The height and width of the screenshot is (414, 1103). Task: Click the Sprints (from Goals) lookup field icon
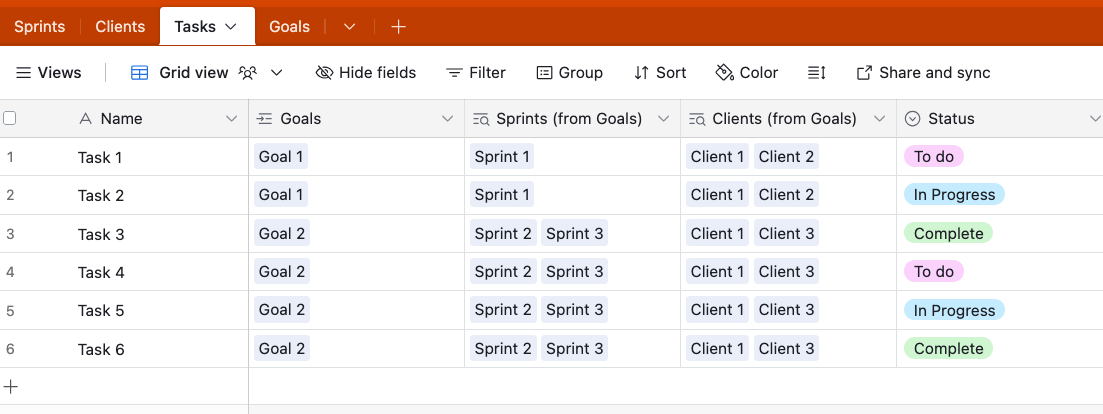(481, 119)
